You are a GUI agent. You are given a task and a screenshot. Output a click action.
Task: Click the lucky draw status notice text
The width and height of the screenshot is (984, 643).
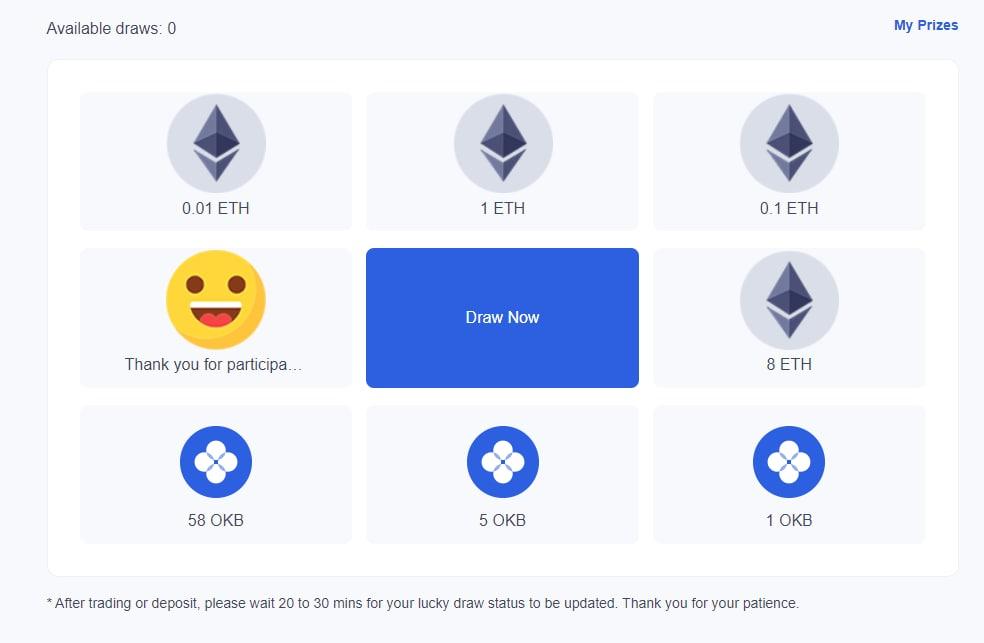pyautogui.click(x=423, y=604)
